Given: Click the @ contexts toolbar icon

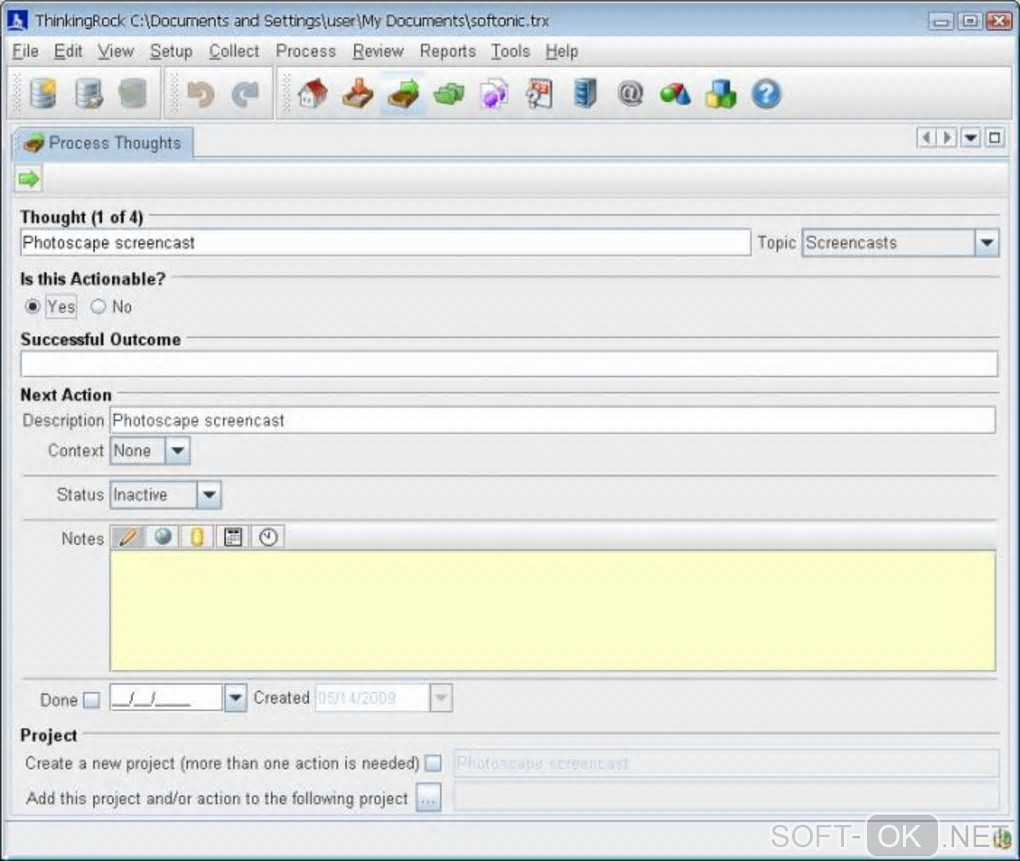Looking at the screenshot, I should point(630,94).
